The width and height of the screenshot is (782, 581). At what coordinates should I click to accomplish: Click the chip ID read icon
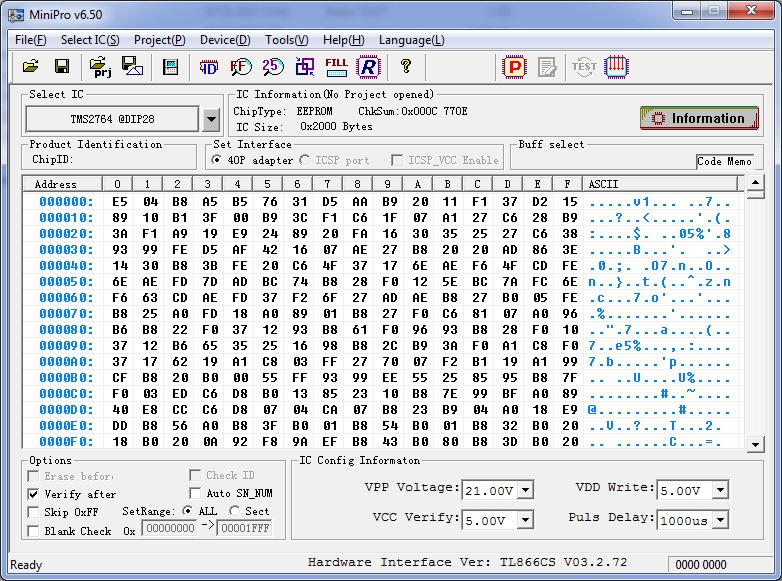click(208, 67)
